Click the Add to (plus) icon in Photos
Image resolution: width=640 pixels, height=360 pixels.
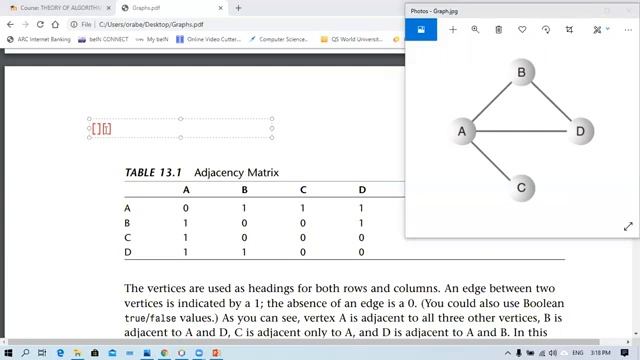453,29
